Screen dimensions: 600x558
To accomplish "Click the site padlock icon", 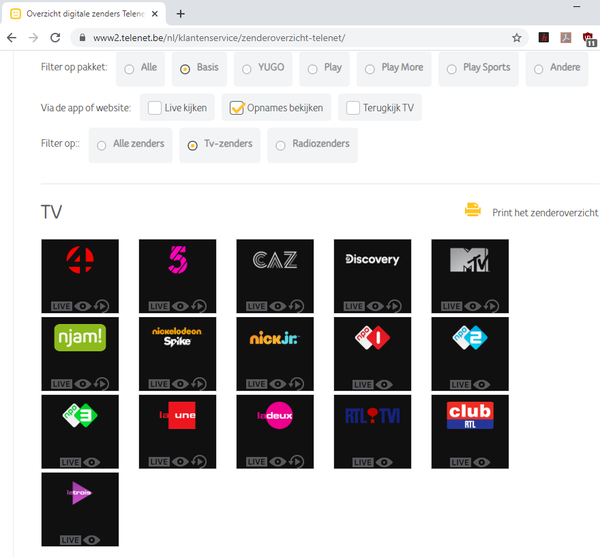I will pyautogui.click(x=82, y=38).
